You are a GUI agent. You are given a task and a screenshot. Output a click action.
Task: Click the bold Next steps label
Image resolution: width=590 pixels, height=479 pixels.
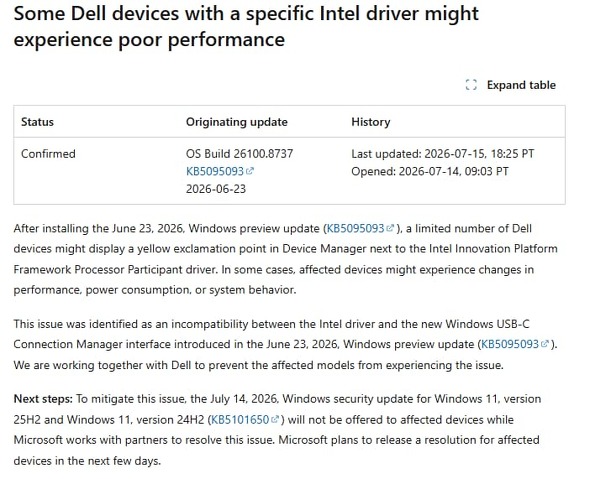coord(43,399)
